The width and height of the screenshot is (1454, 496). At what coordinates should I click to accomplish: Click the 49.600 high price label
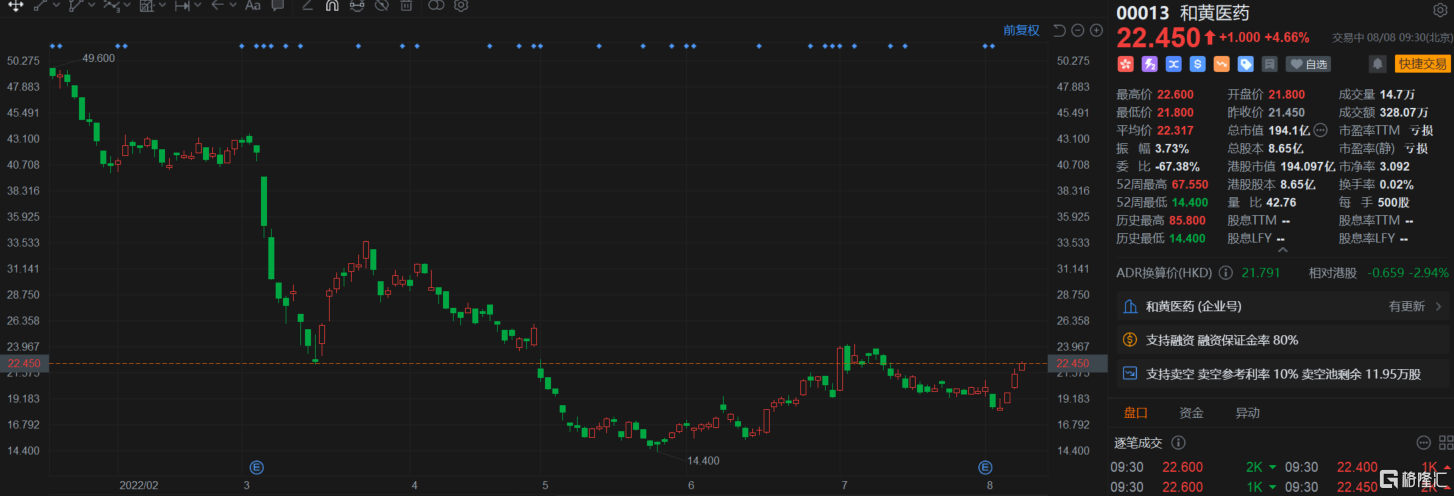[x=98, y=58]
